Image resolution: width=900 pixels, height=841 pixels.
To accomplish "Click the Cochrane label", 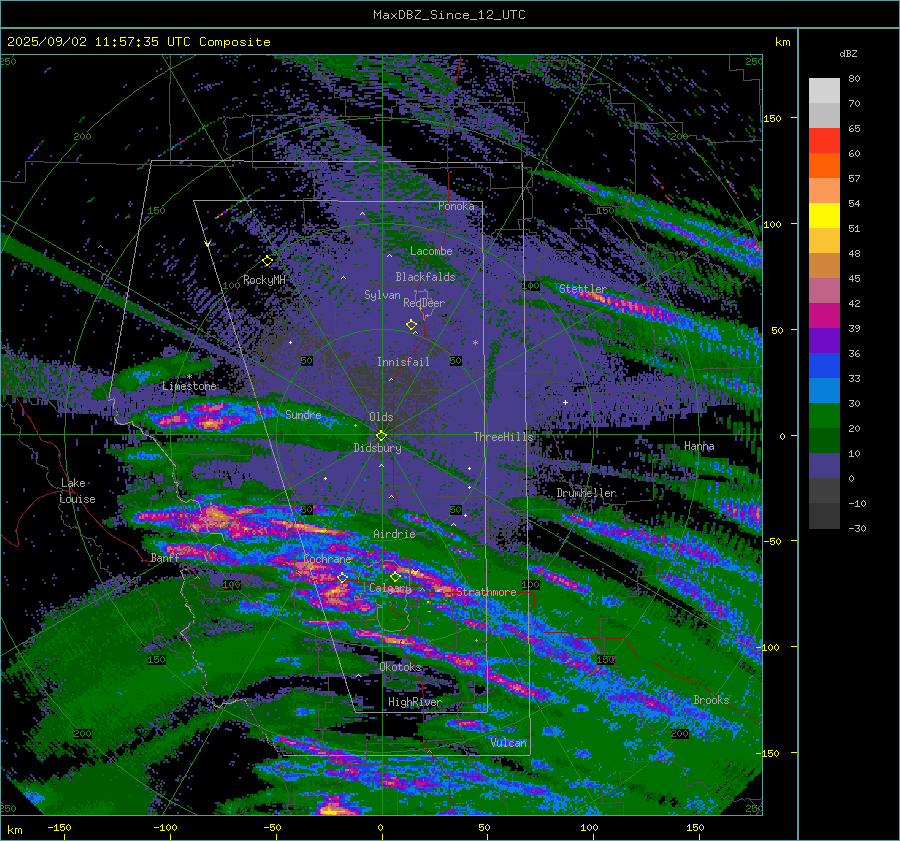I will (x=327, y=559).
